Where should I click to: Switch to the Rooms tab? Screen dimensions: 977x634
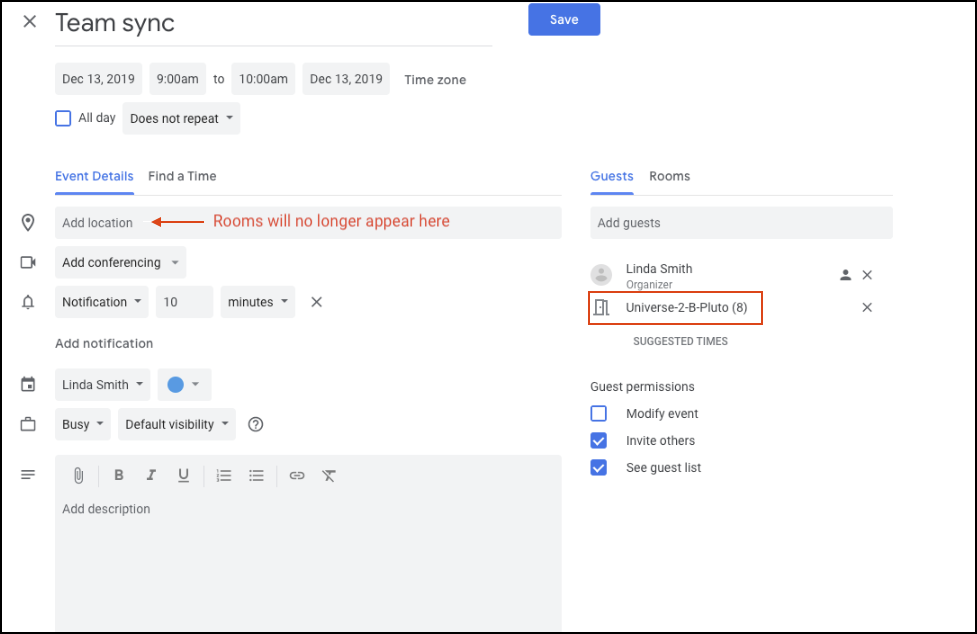pyautogui.click(x=669, y=176)
